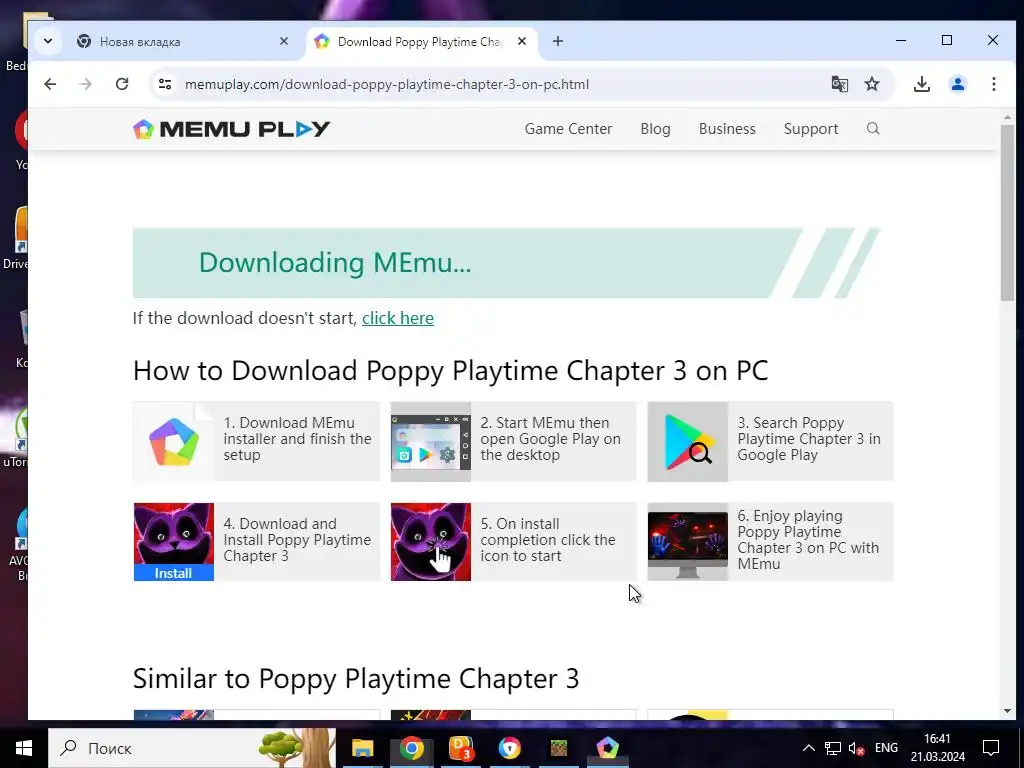This screenshot has width=1024, height=768.
Task: Open File Explorer from taskbar
Action: click(362, 748)
